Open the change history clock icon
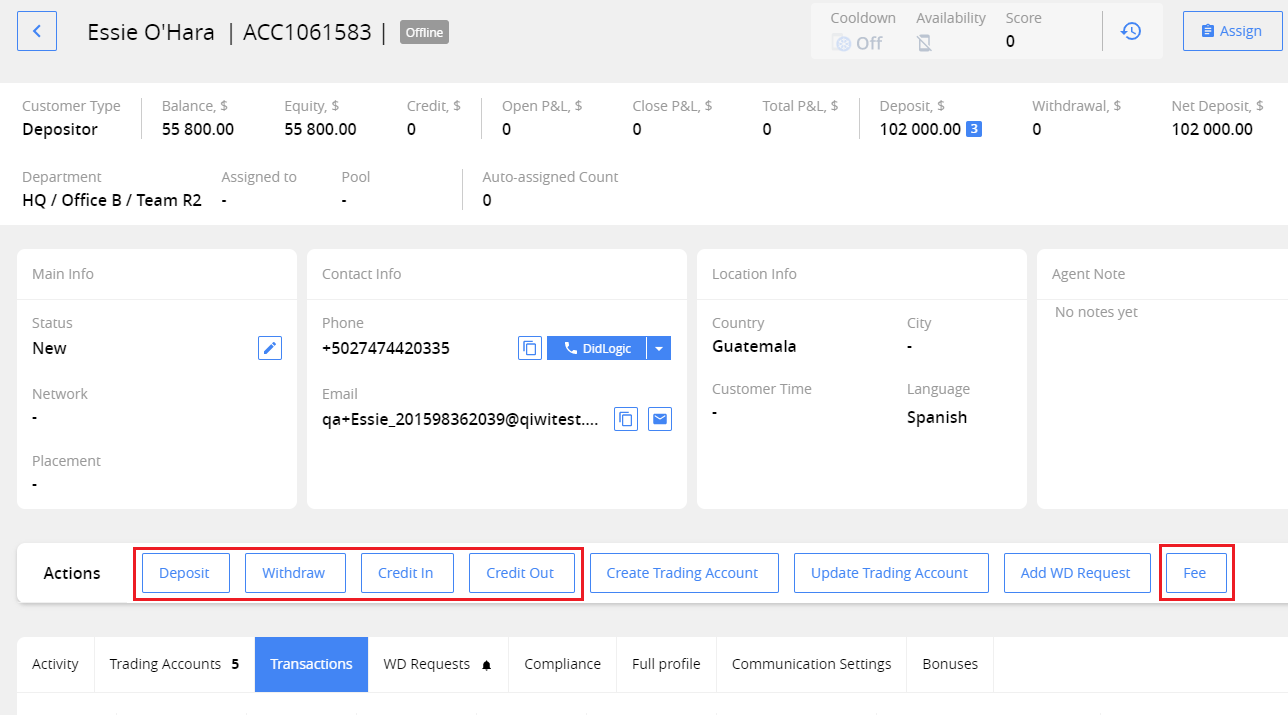1288x715 pixels. [1131, 31]
